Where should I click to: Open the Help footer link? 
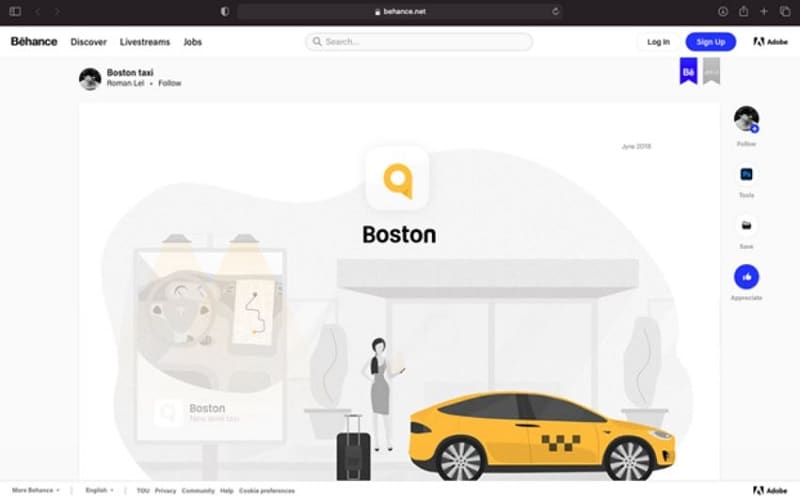point(227,491)
